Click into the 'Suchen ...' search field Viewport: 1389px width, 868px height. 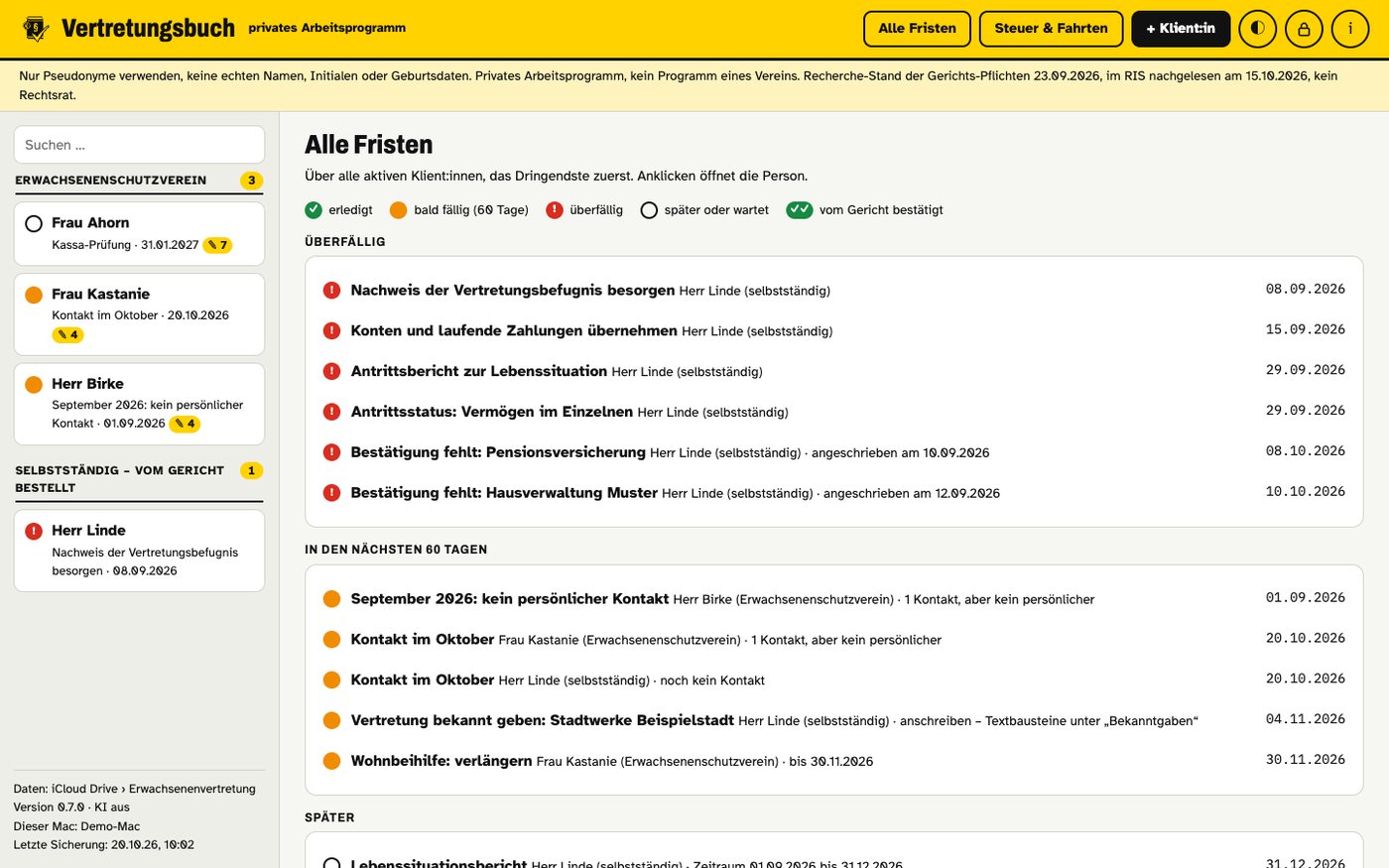(139, 145)
